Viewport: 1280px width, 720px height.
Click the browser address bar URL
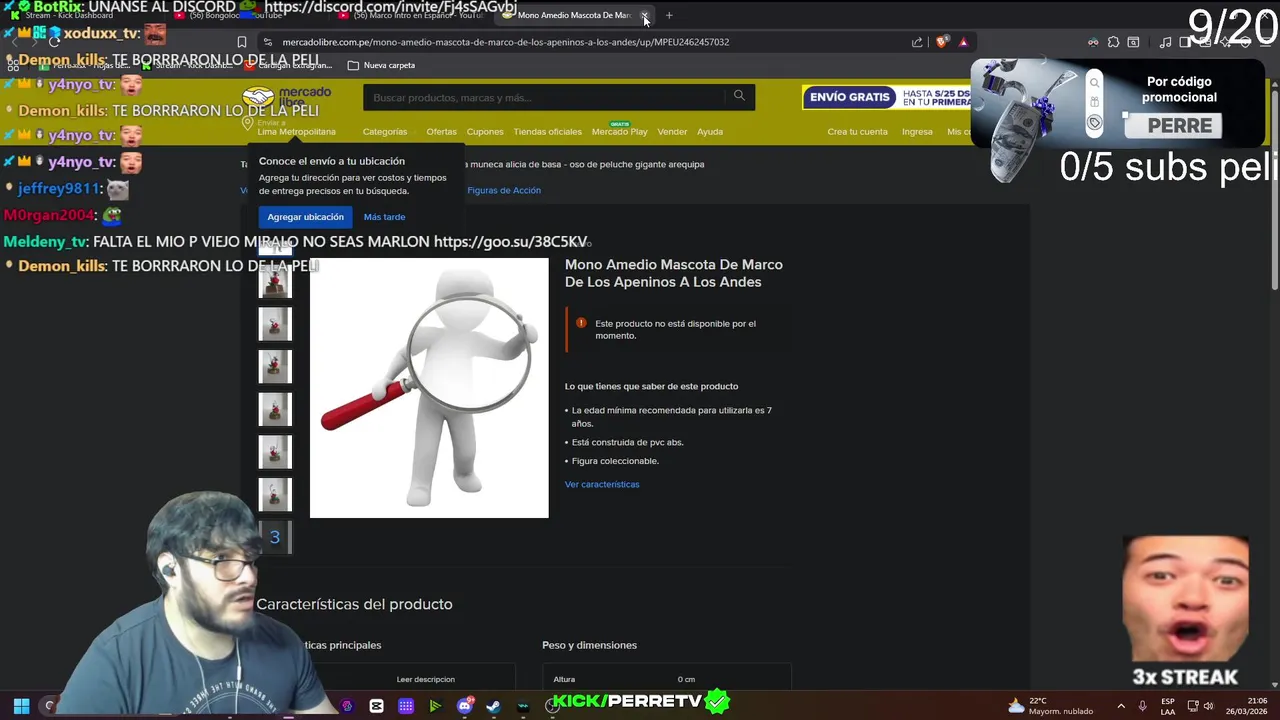click(x=506, y=42)
